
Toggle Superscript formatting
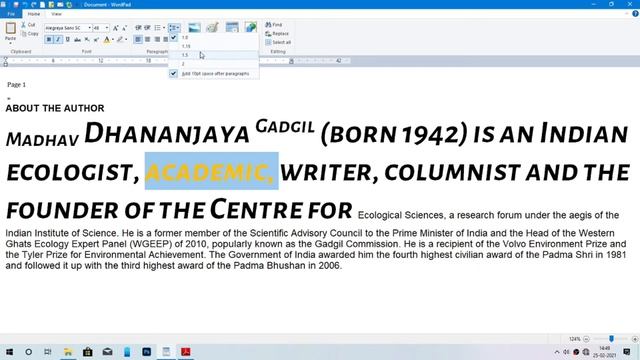click(96, 39)
